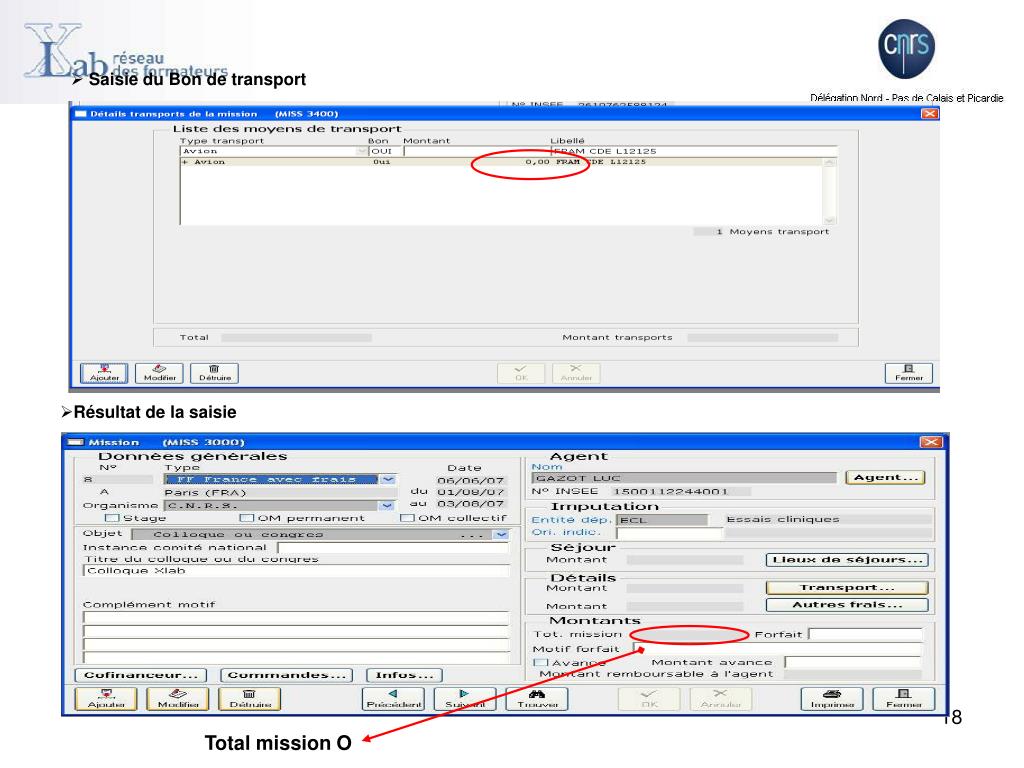The height and width of the screenshot is (768, 1024).
Task: Tick the Avance checkbox
Action: (540, 662)
